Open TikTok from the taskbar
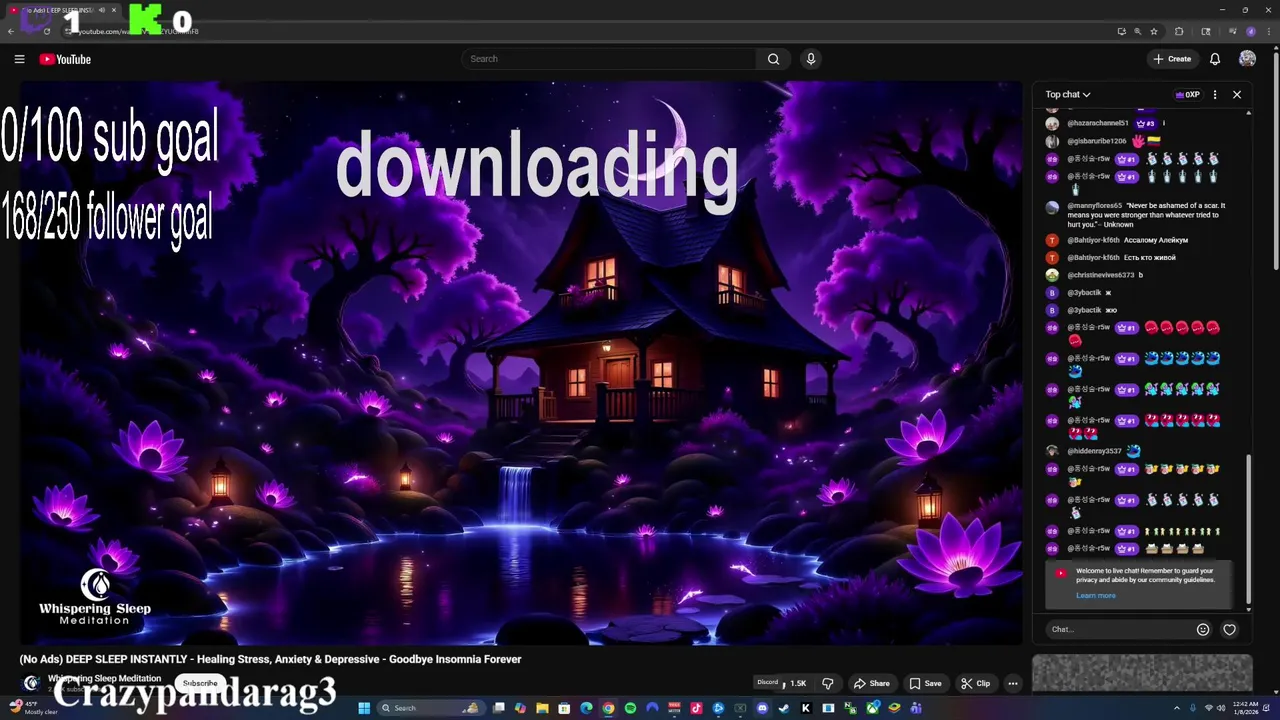The height and width of the screenshot is (720, 1280). click(x=696, y=708)
